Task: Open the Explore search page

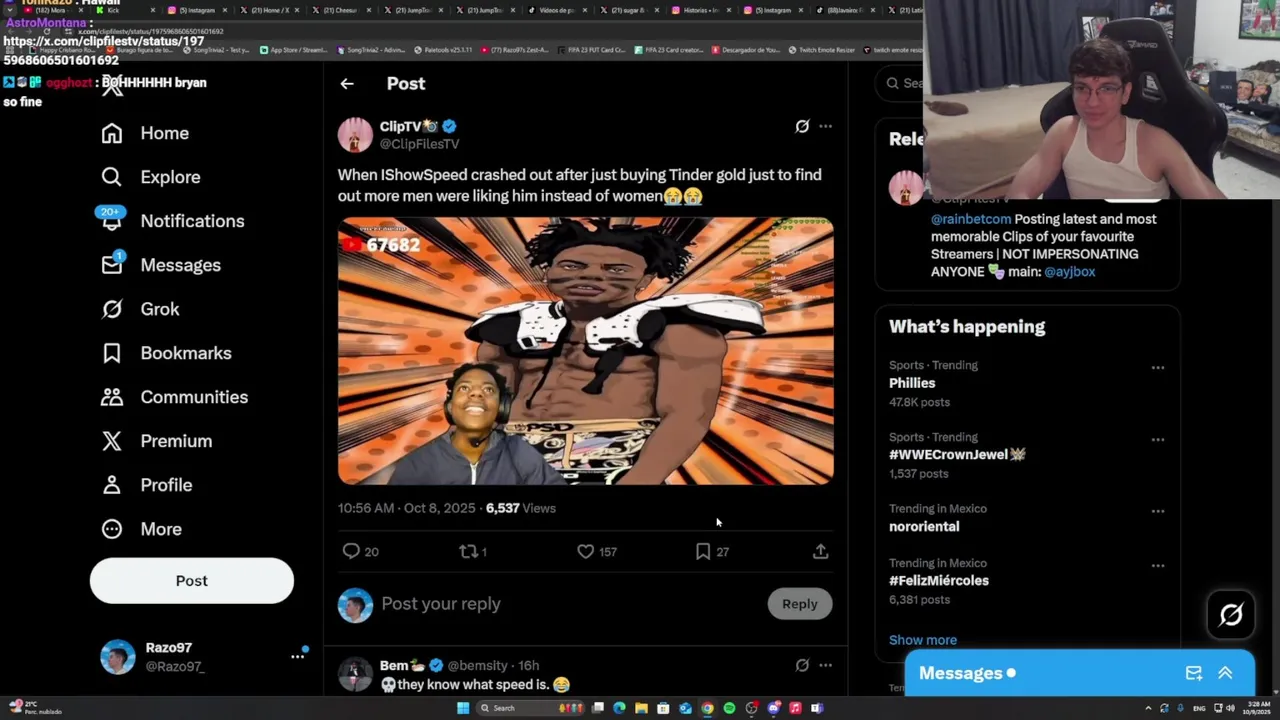Action: pyautogui.click(x=150, y=177)
